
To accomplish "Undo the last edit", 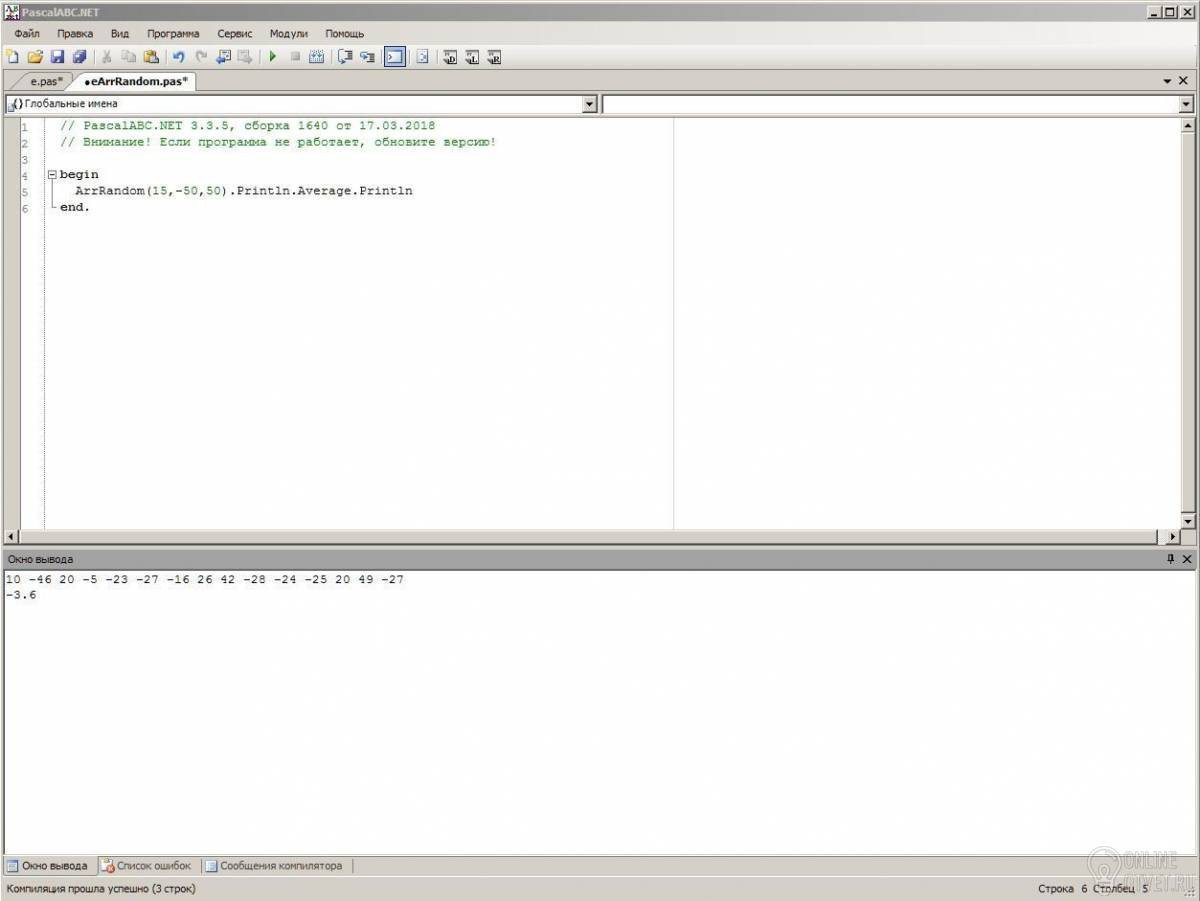I will [178, 57].
